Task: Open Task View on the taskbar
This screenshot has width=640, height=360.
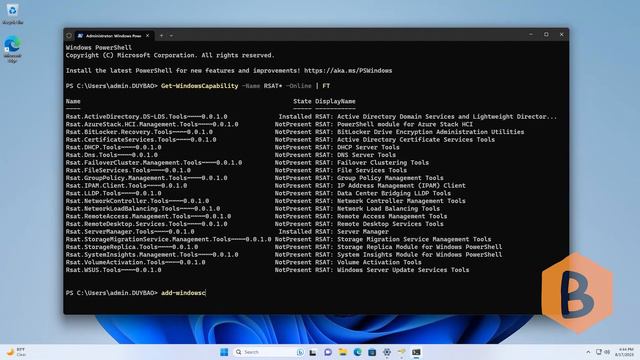Action: (313, 352)
